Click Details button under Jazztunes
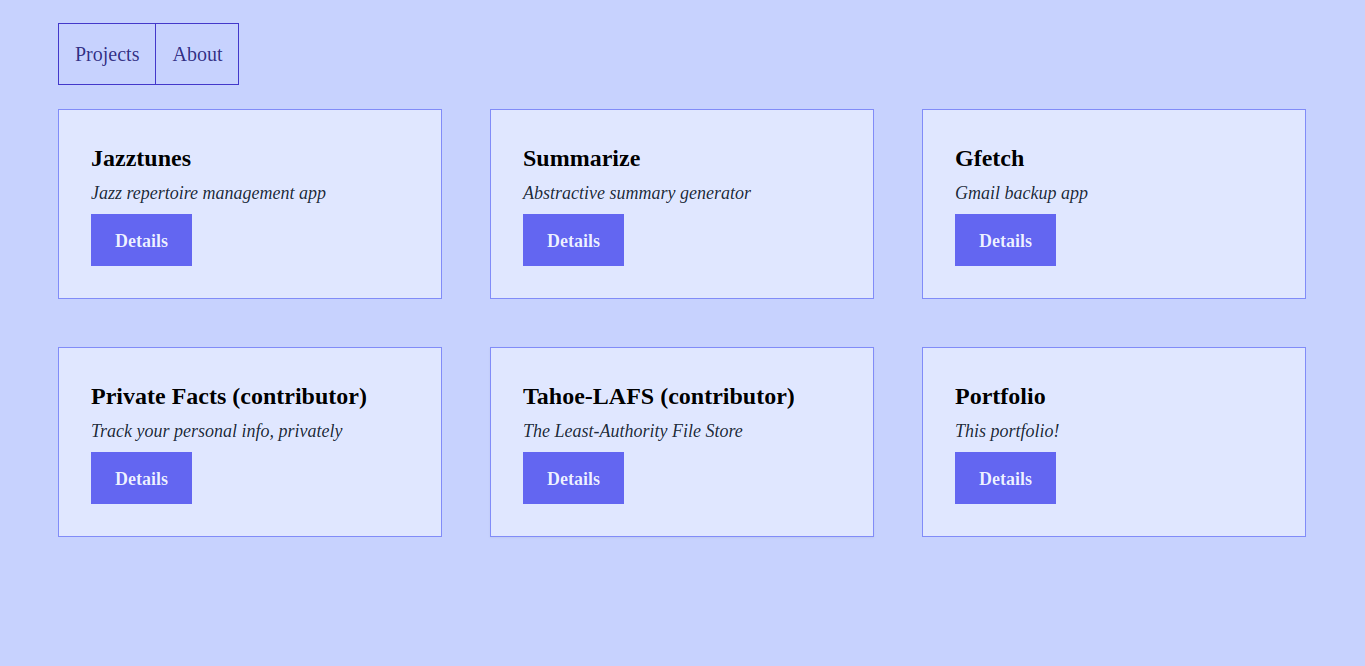Viewport: 1365px width, 666px height. [x=141, y=240]
